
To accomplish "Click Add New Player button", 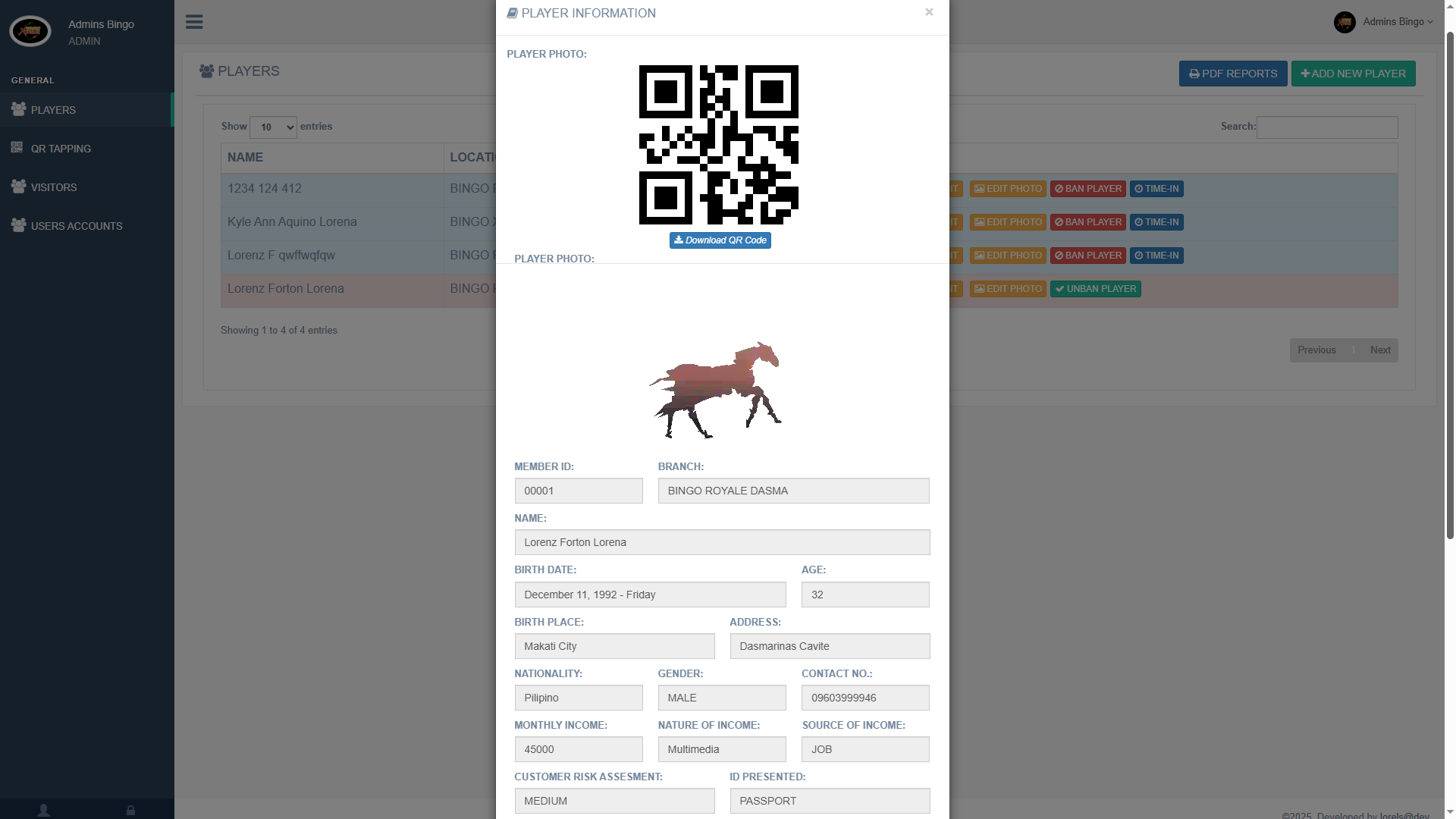I will pos(1353,74).
